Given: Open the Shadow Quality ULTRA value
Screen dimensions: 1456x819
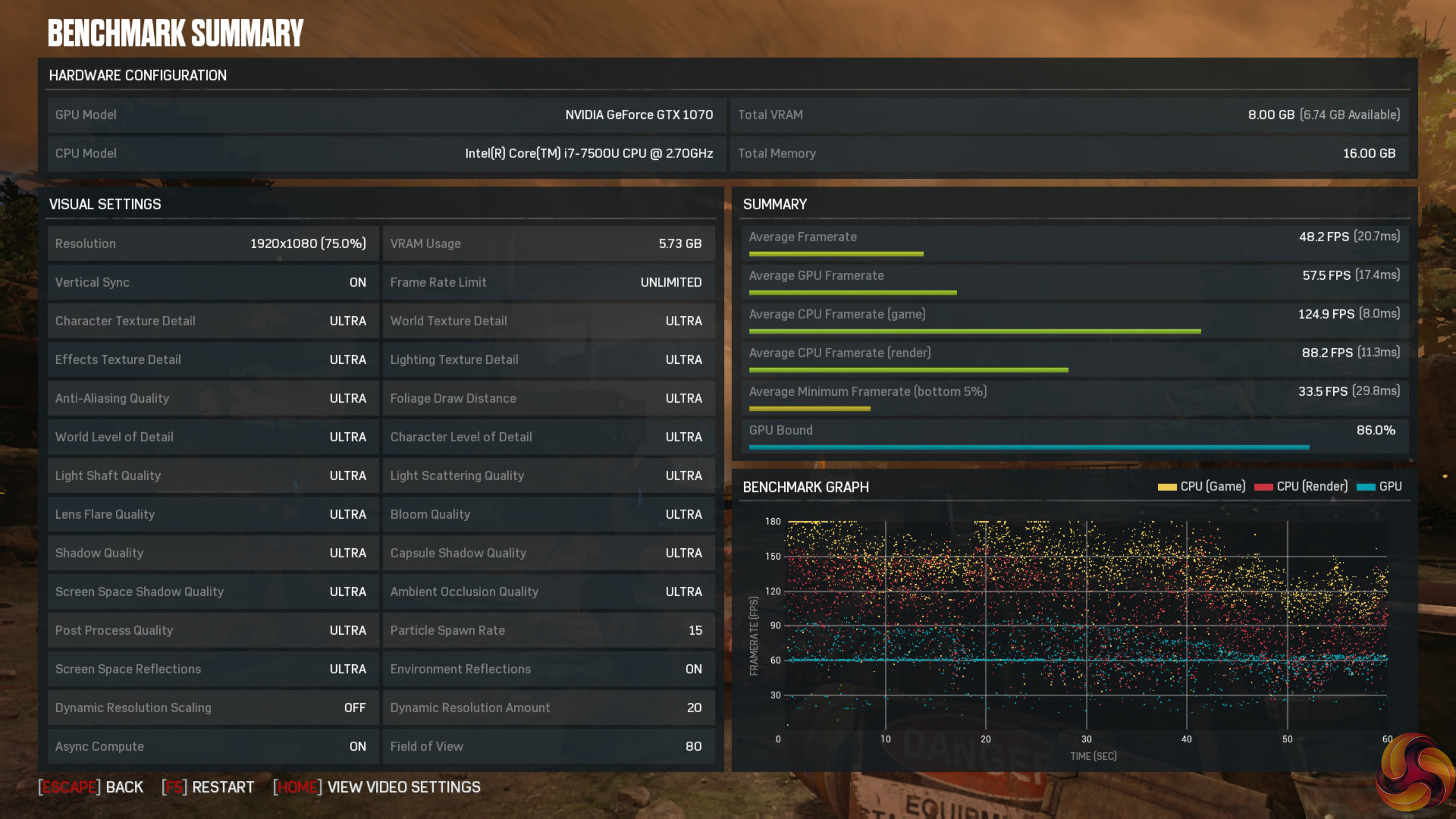Looking at the screenshot, I should pyautogui.click(x=348, y=553).
